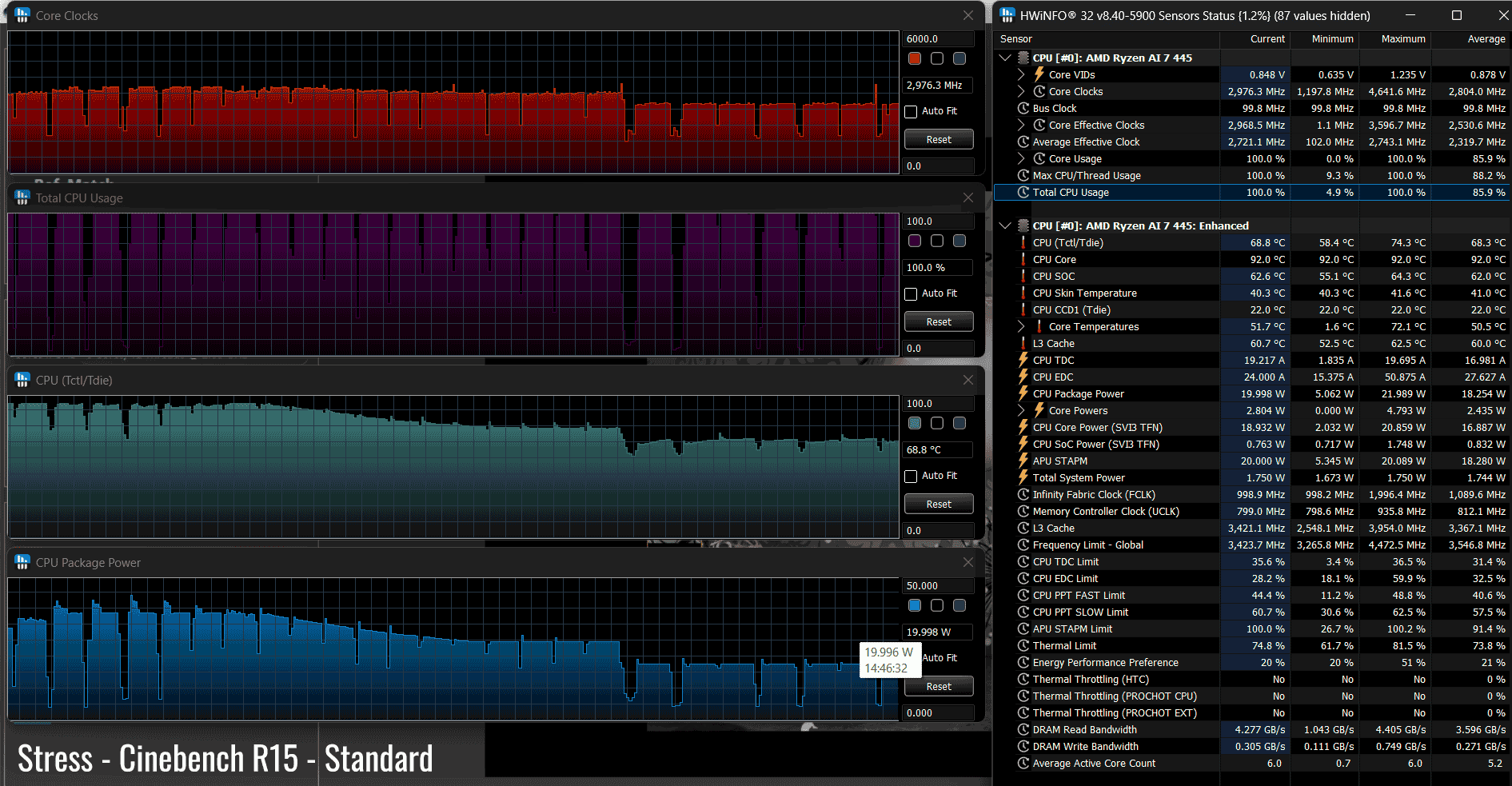The height and width of the screenshot is (786, 1512).
Task: Click the bolt icon for Total System Power
Action: click(1023, 477)
